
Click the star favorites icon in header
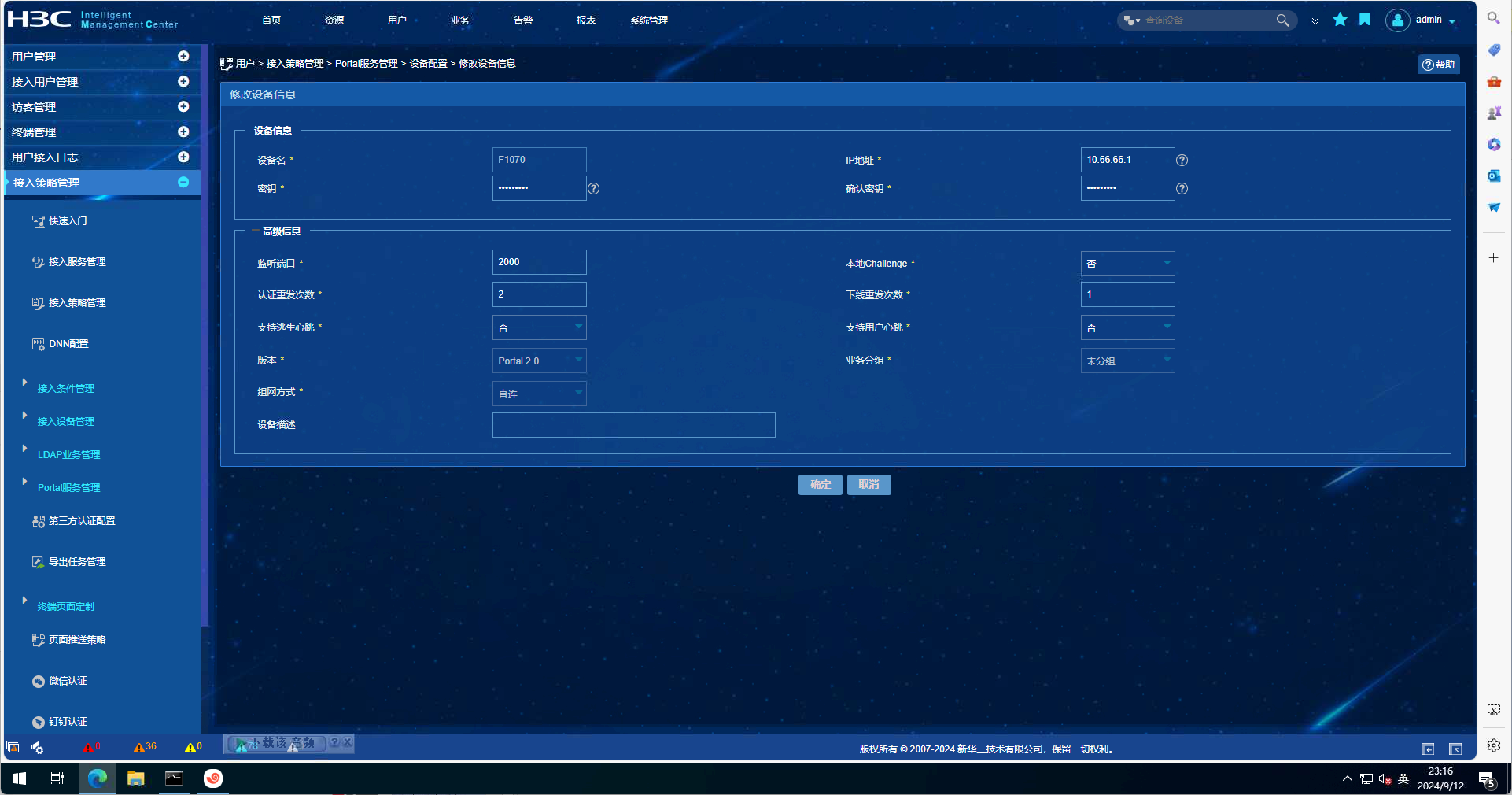tap(1340, 20)
